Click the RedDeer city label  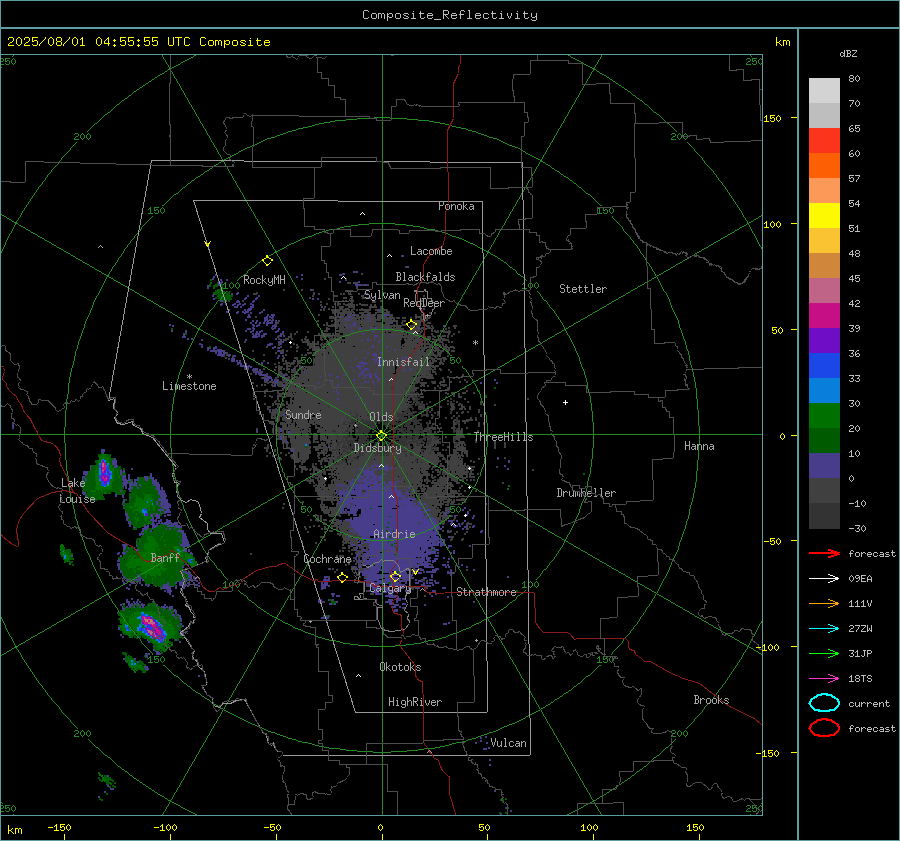coord(424,303)
